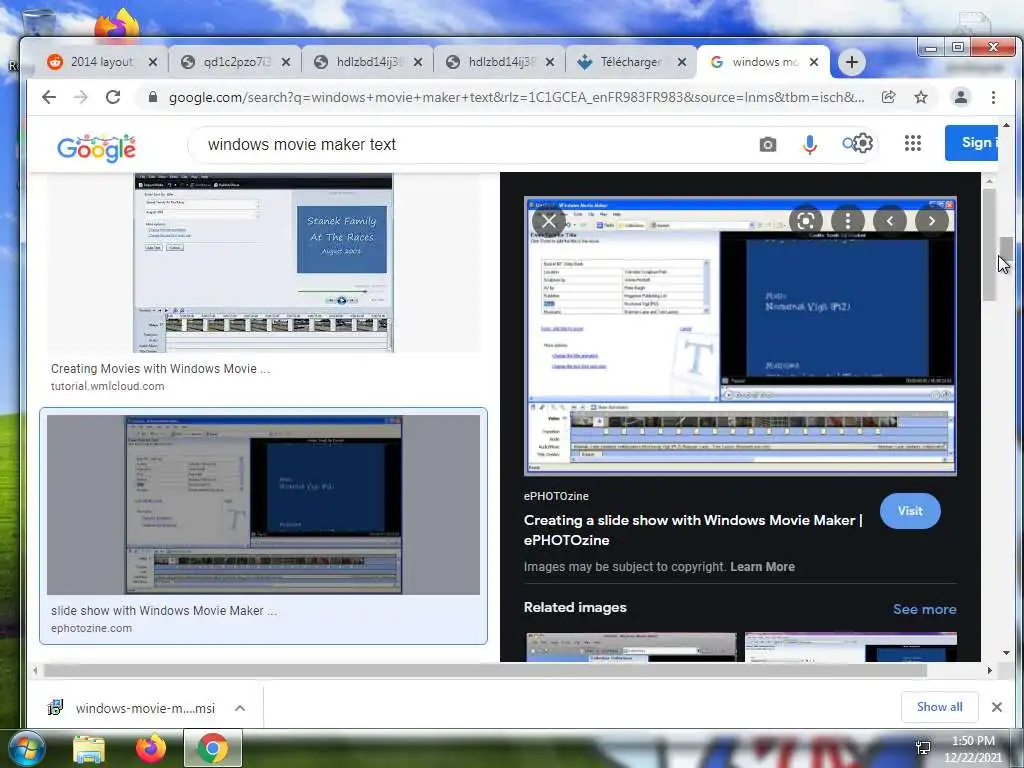Click the horizontal scrollbar right arrow
The height and width of the screenshot is (768, 1024).
989,671
